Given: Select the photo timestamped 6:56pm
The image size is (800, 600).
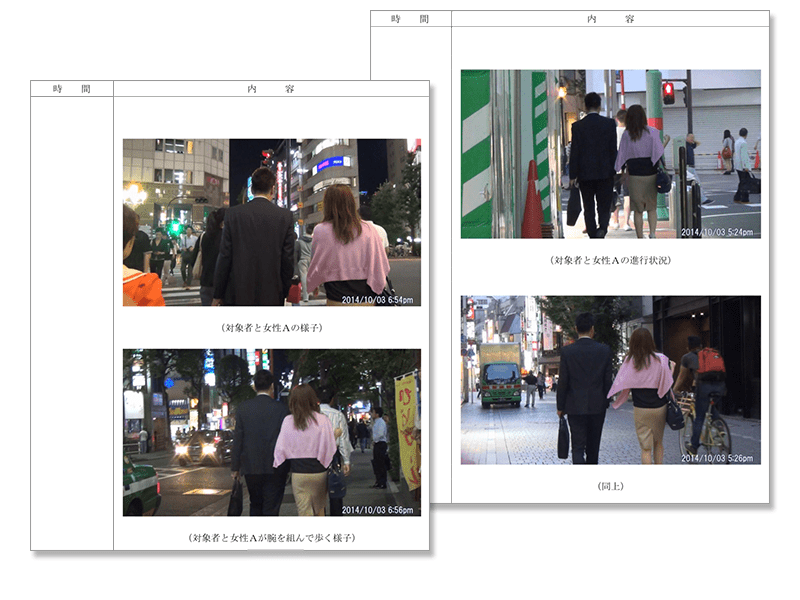Looking at the screenshot, I should (271, 432).
